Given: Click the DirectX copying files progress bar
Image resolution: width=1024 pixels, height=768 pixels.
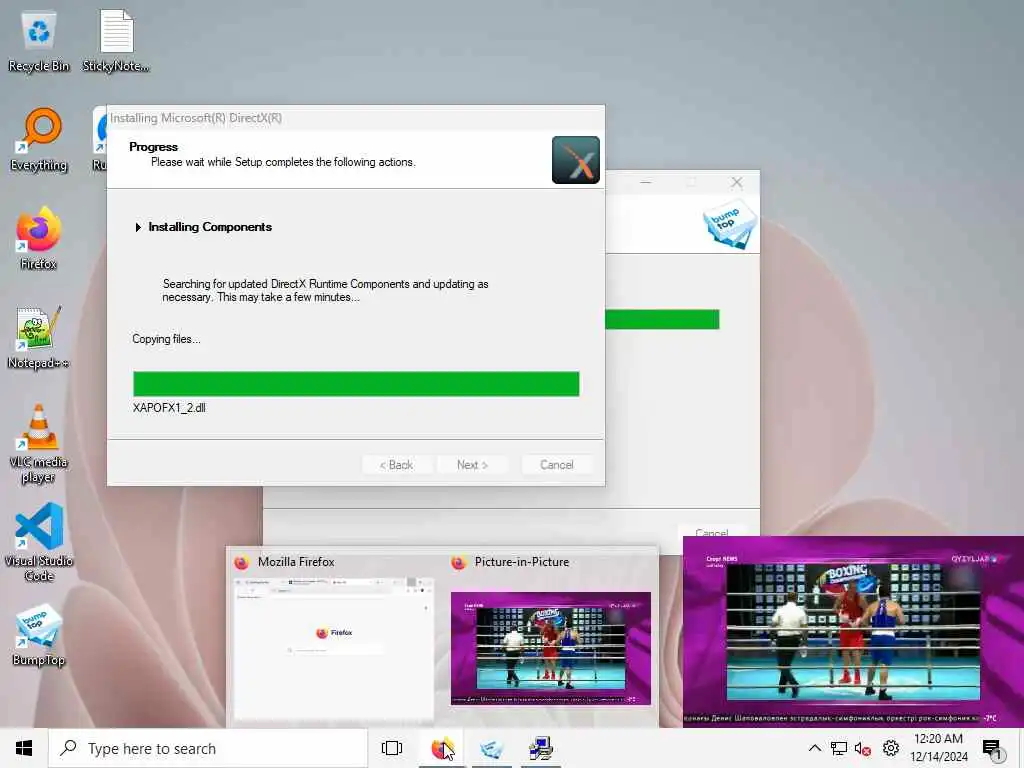Looking at the screenshot, I should point(356,384).
